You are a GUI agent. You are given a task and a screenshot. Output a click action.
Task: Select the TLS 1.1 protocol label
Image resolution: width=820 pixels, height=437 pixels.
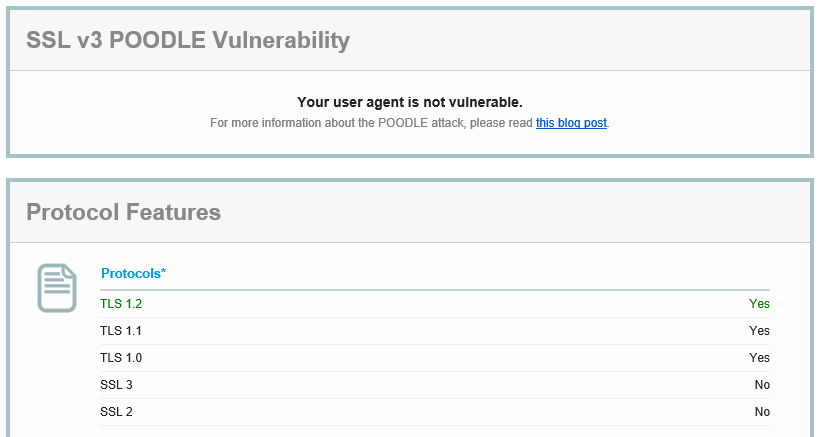point(114,331)
